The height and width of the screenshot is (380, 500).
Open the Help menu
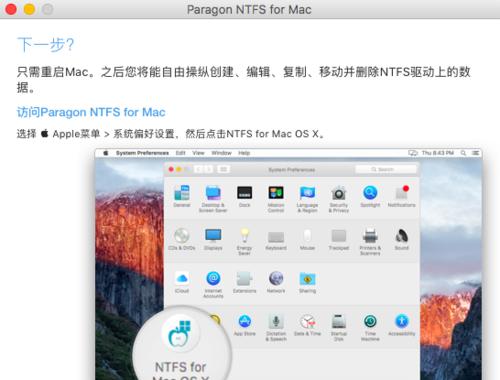pyautogui.click(x=244, y=153)
